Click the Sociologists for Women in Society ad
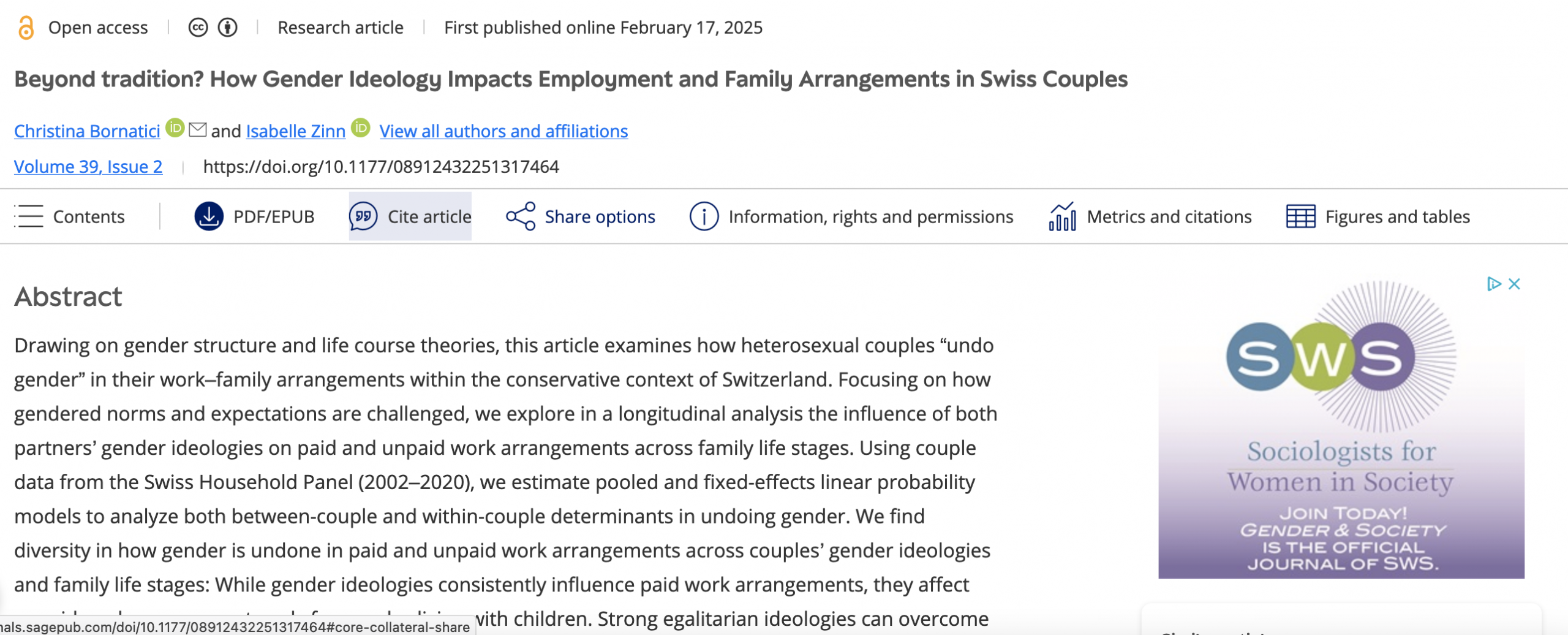 tap(1341, 429)
